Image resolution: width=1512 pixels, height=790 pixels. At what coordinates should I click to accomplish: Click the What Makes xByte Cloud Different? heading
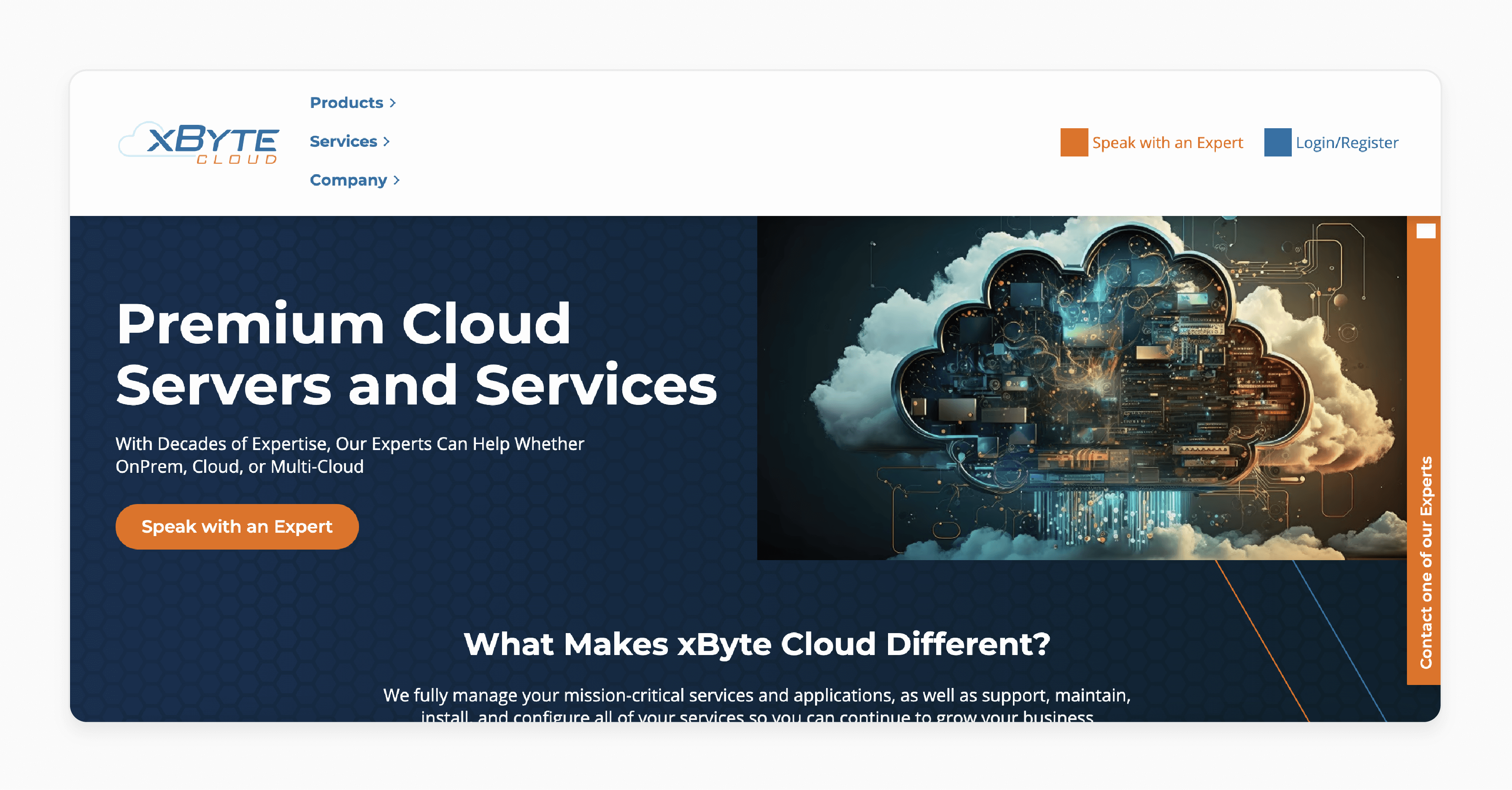click(x=756, y=644)
